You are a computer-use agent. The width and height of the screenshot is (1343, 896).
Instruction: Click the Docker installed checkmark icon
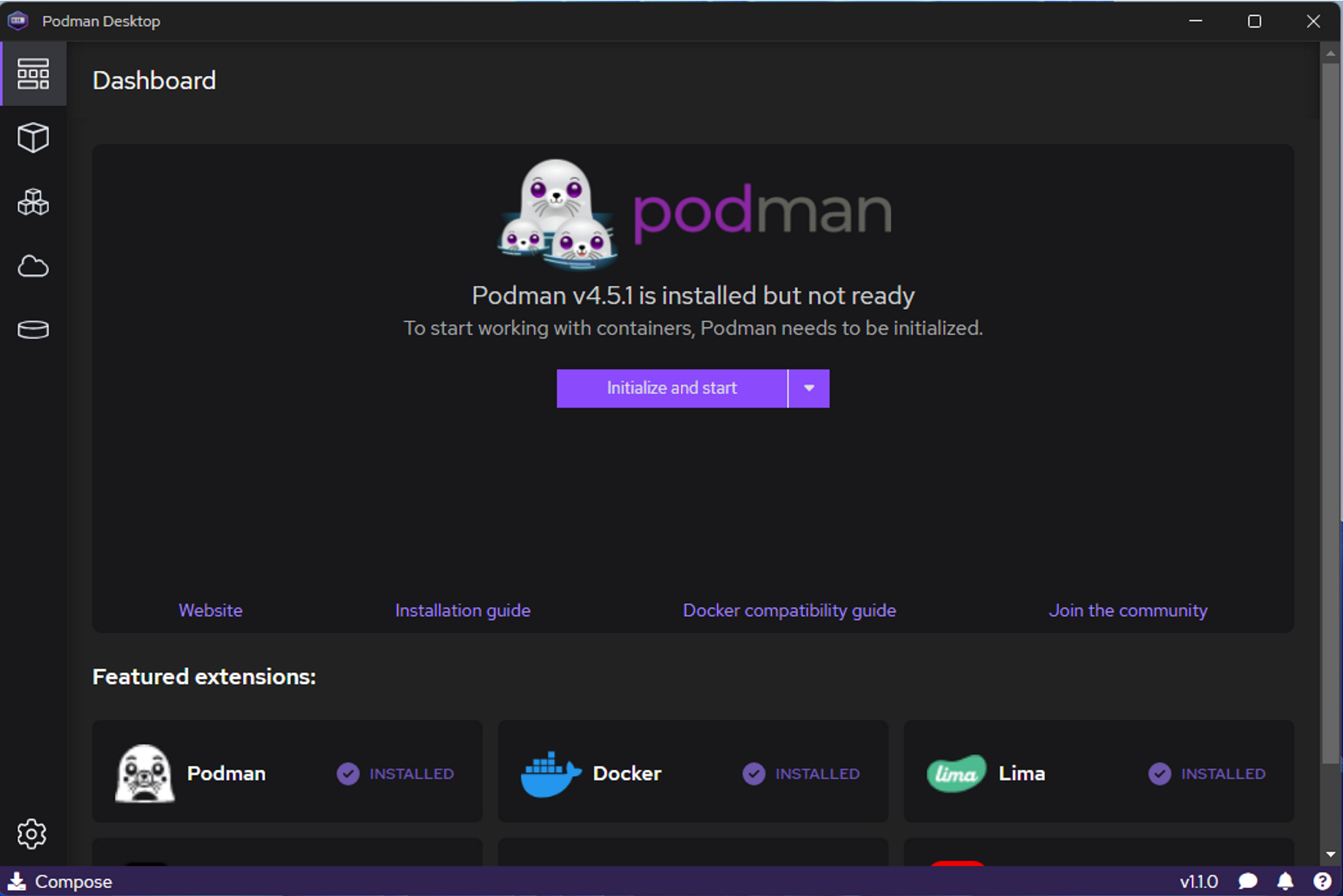[754, 774]
